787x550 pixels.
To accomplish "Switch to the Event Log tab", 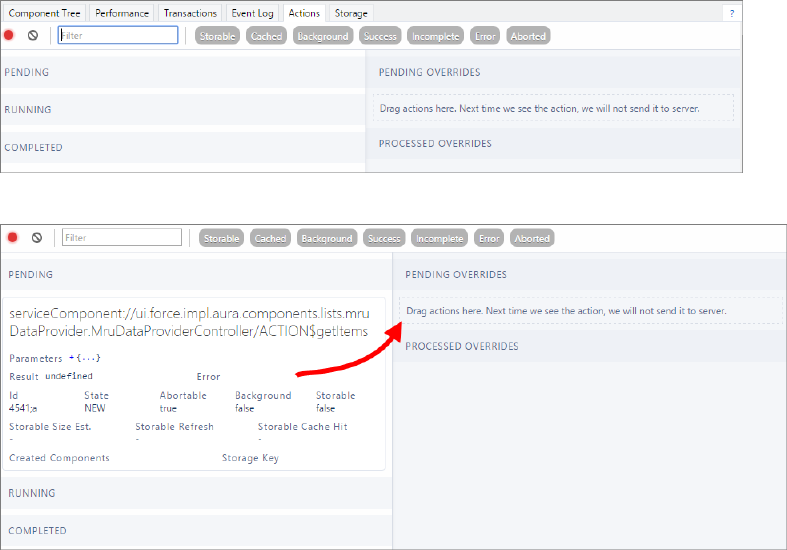I will click(252, 14).
